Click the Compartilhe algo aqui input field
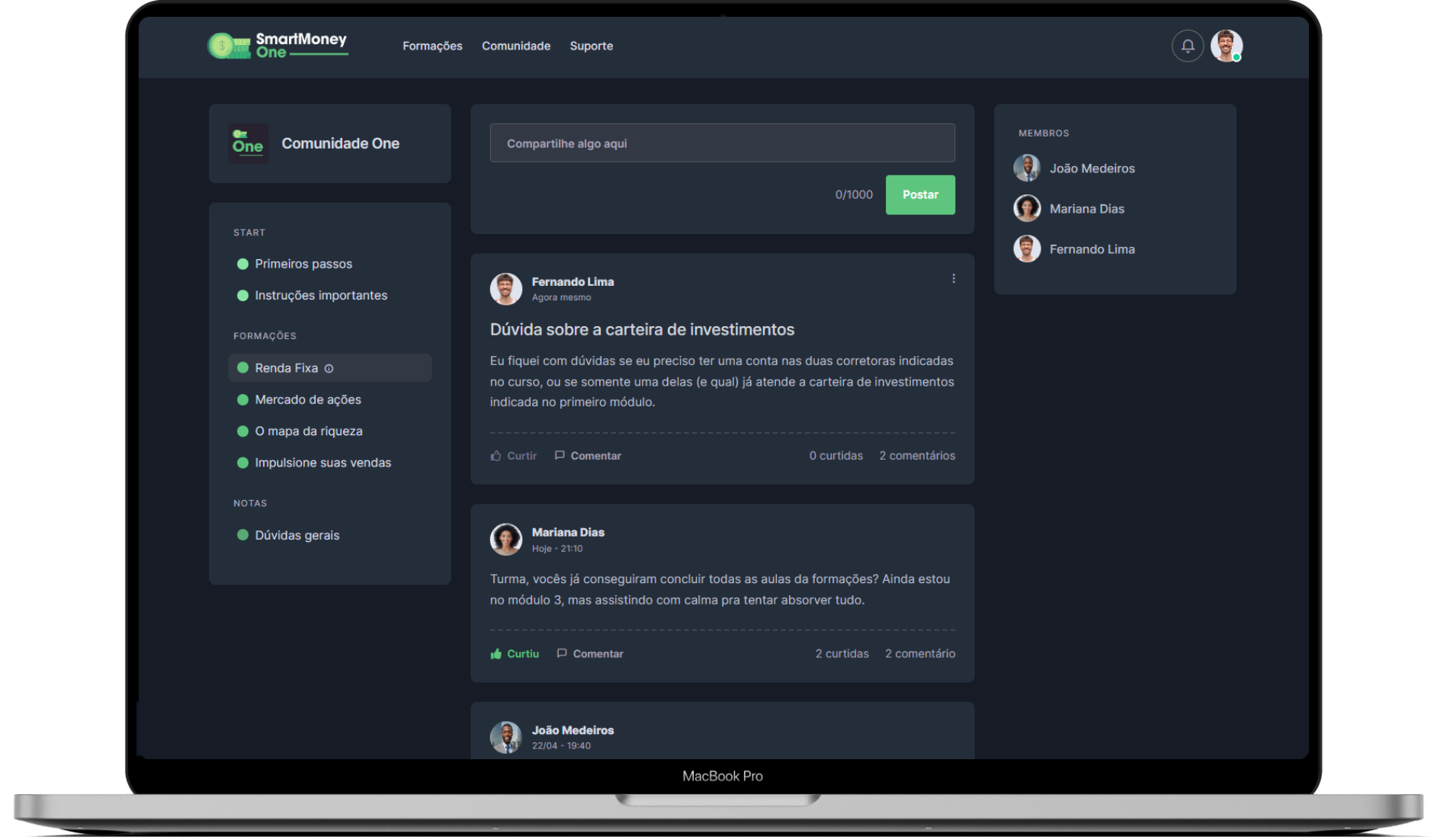This screenshot has height=840, width=1437. point(722,143)
